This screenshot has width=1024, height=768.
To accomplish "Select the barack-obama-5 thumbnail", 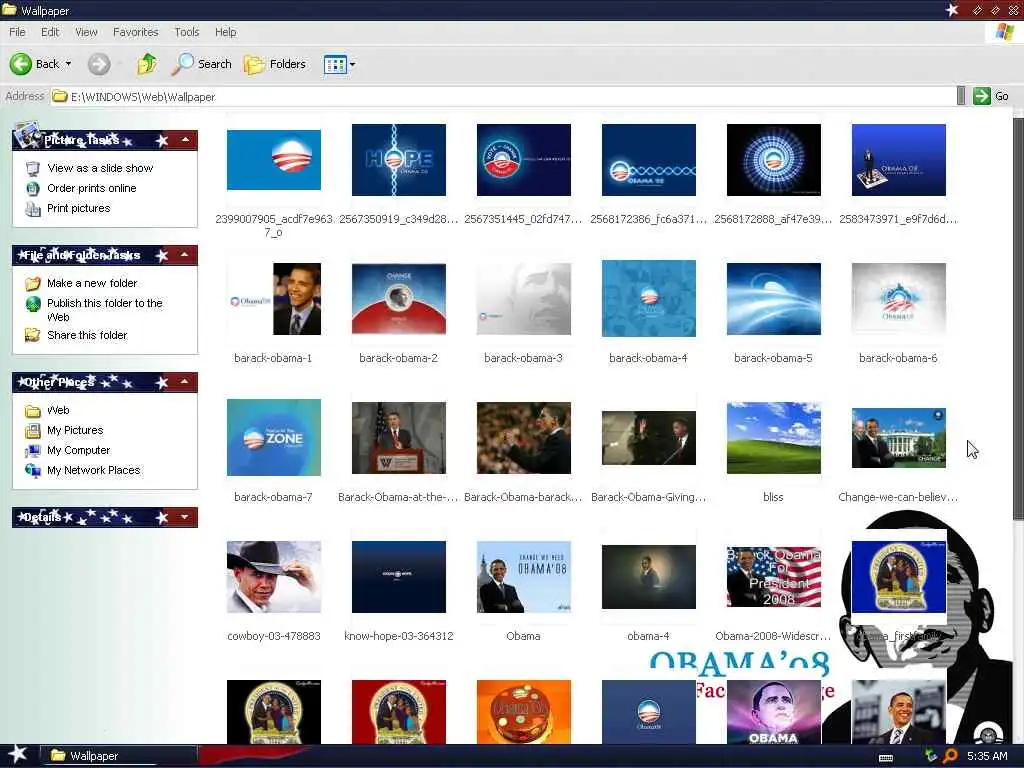I will pyautogui.click(x=774, y=299).
